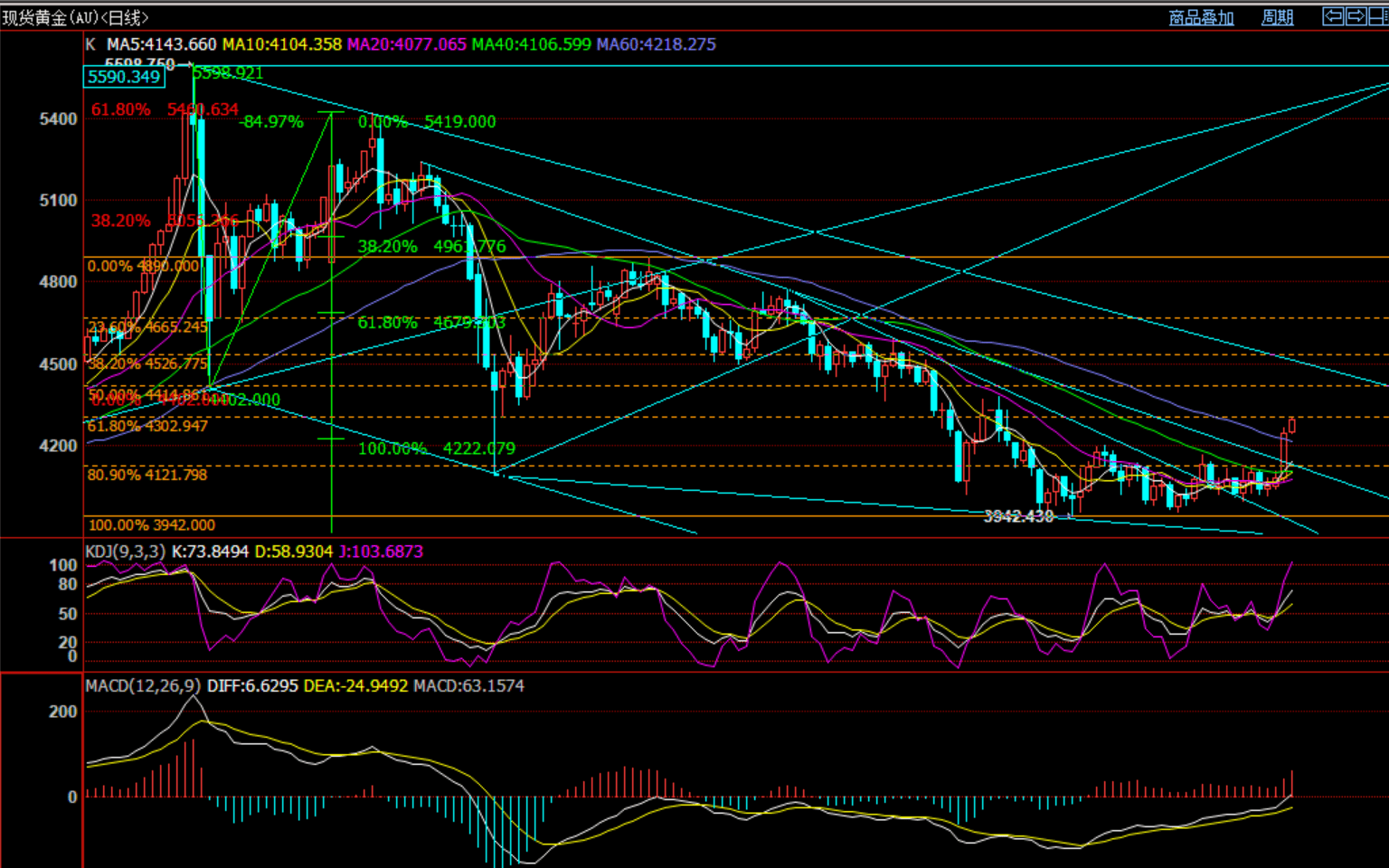The image size is (1389, 868).
Task: Select the MA5:4143.660 indicator label
Action: pos(162,44)
